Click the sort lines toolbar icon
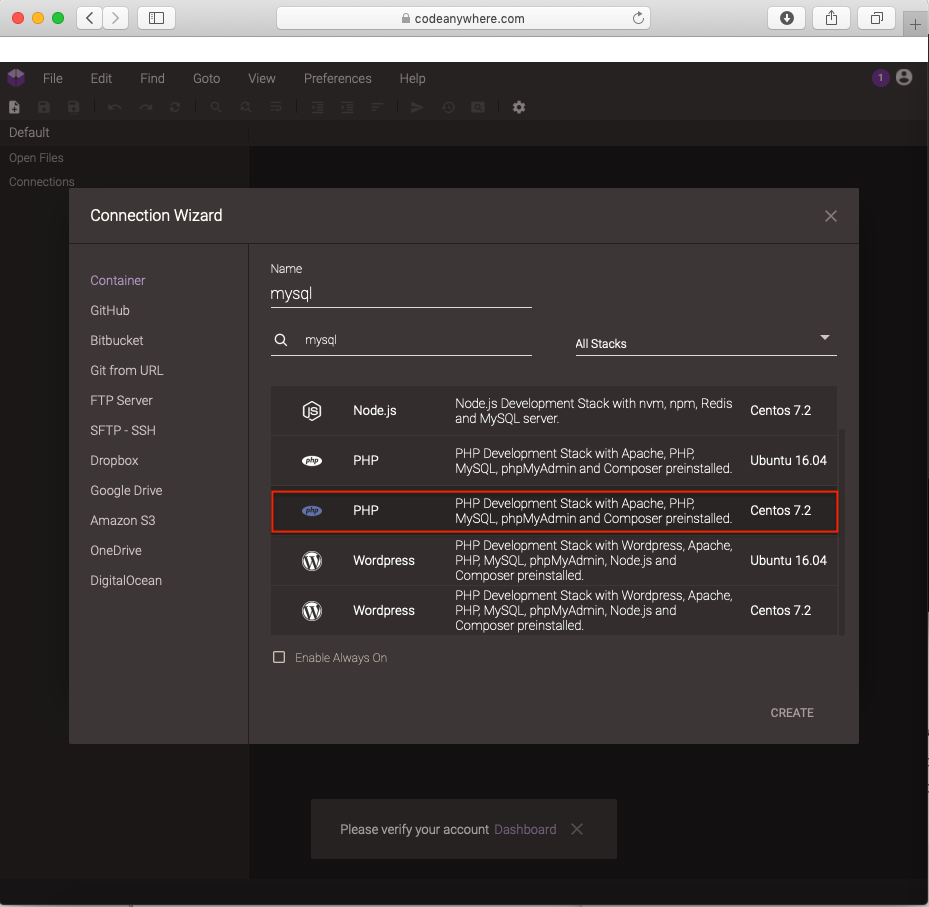The width and height of the screenshot is (929, 907). point(377,107)
